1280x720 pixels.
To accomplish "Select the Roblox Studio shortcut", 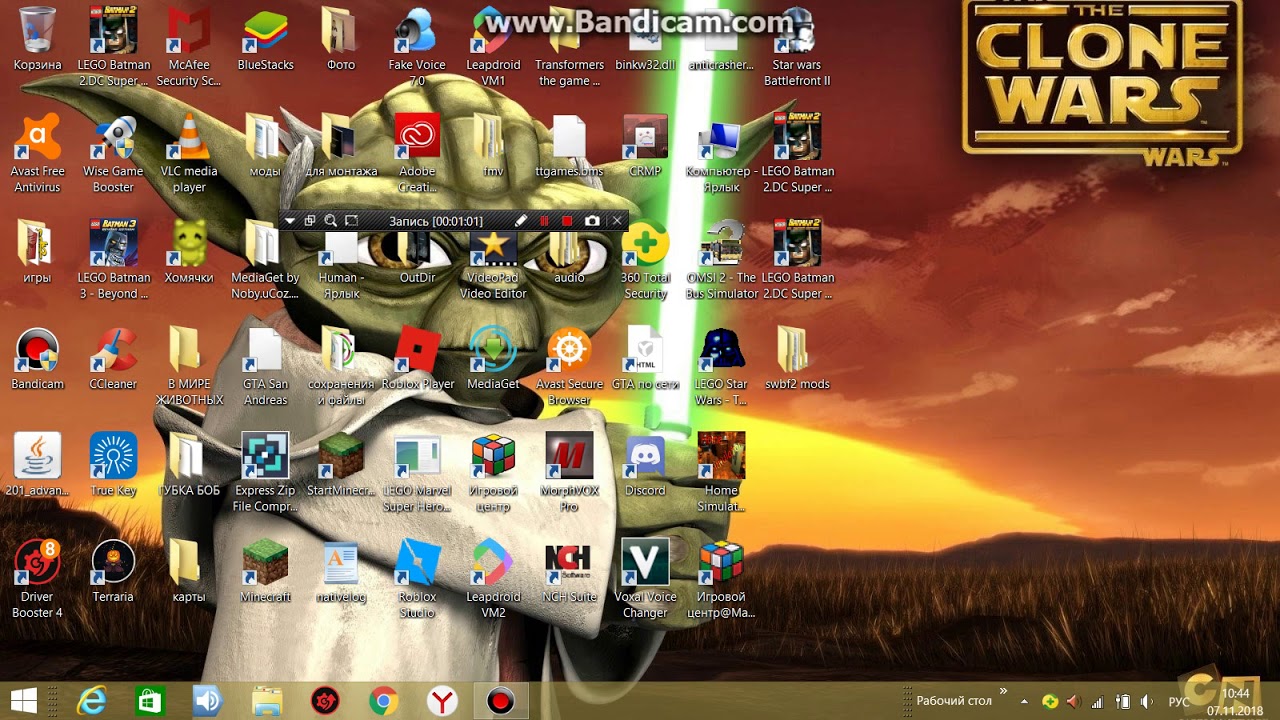I will click(x=417, y=579).
